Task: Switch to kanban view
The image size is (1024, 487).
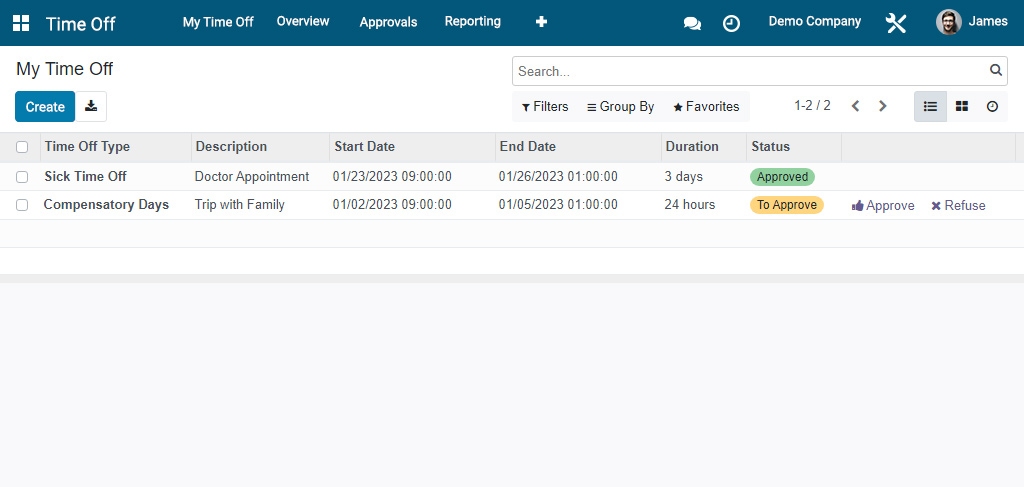Action: click(961, 106)
